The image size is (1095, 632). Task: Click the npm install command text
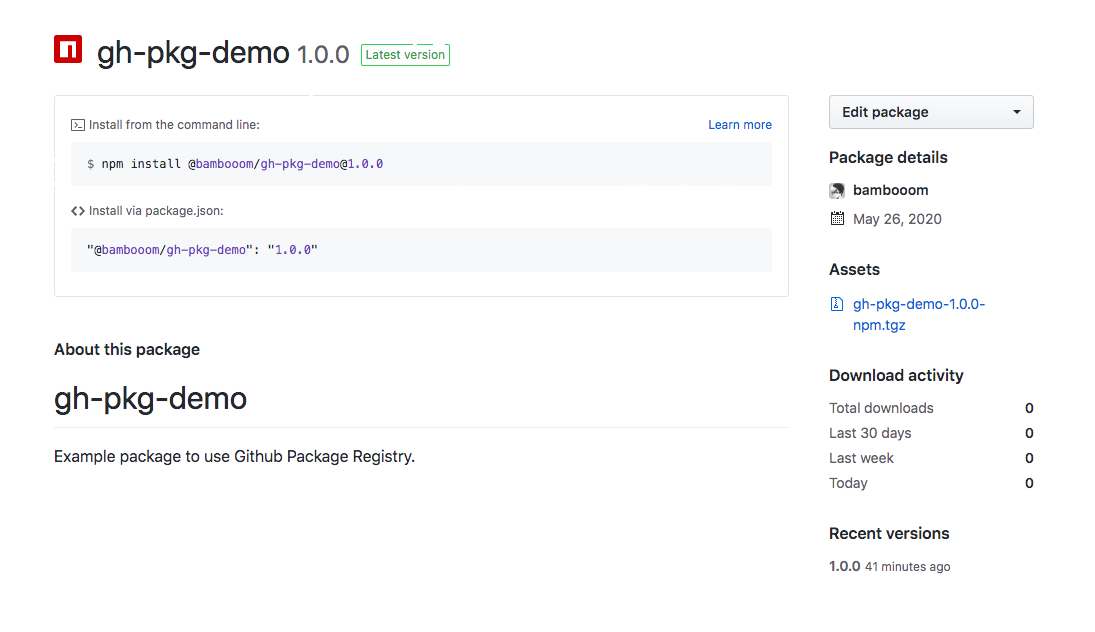(x=235, y=164)
